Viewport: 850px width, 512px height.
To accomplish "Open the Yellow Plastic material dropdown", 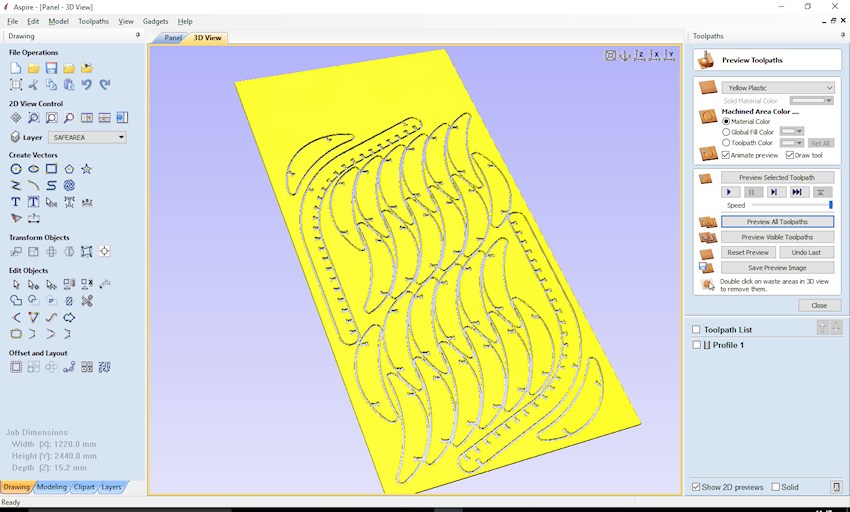I will click(778, 87).
